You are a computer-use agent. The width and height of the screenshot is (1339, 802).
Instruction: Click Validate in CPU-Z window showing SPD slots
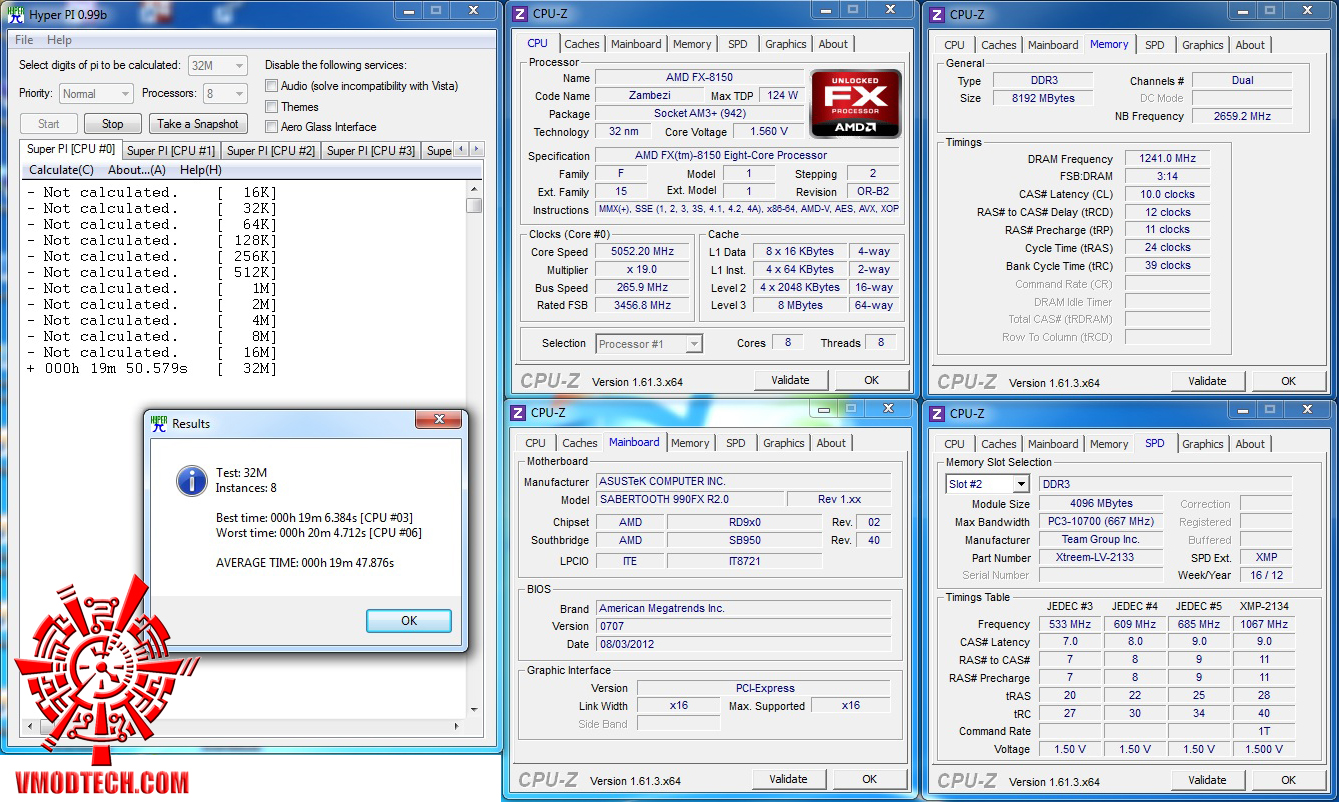tap(1207, 780)
